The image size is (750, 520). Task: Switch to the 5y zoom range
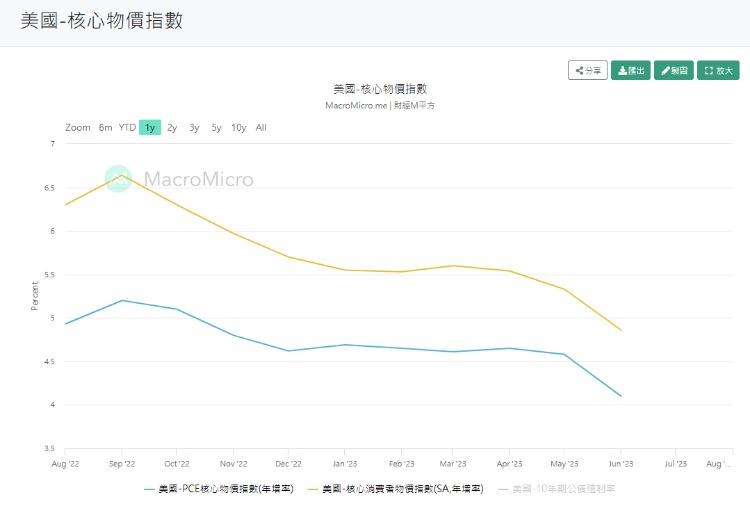(216, 127)
